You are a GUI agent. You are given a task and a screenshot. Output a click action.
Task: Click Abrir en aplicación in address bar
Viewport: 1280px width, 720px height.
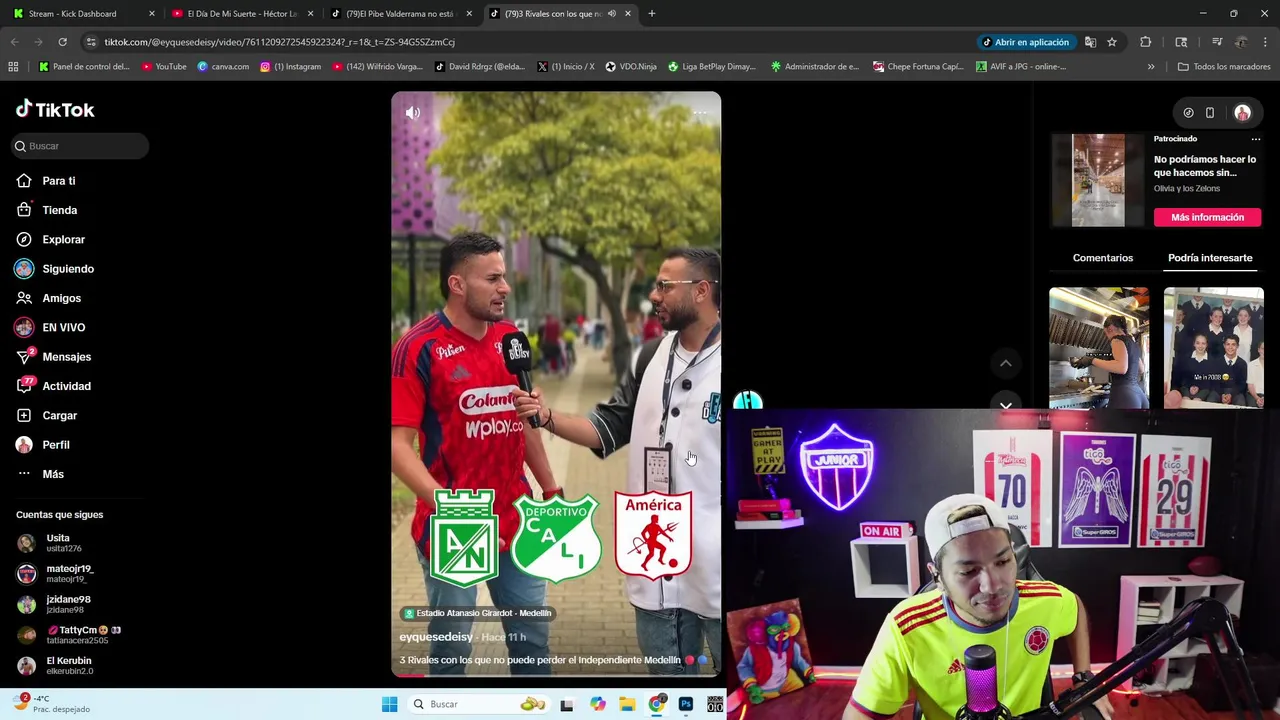coord(1026,42)
